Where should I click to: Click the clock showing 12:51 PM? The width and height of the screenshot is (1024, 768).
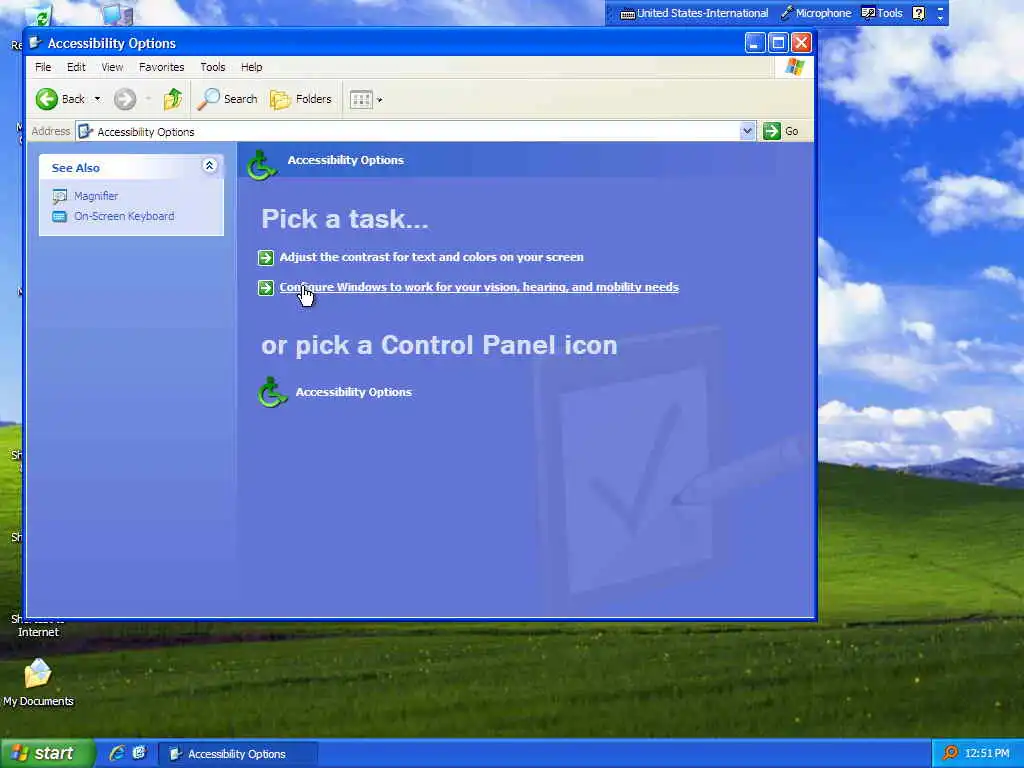[987, 754]
